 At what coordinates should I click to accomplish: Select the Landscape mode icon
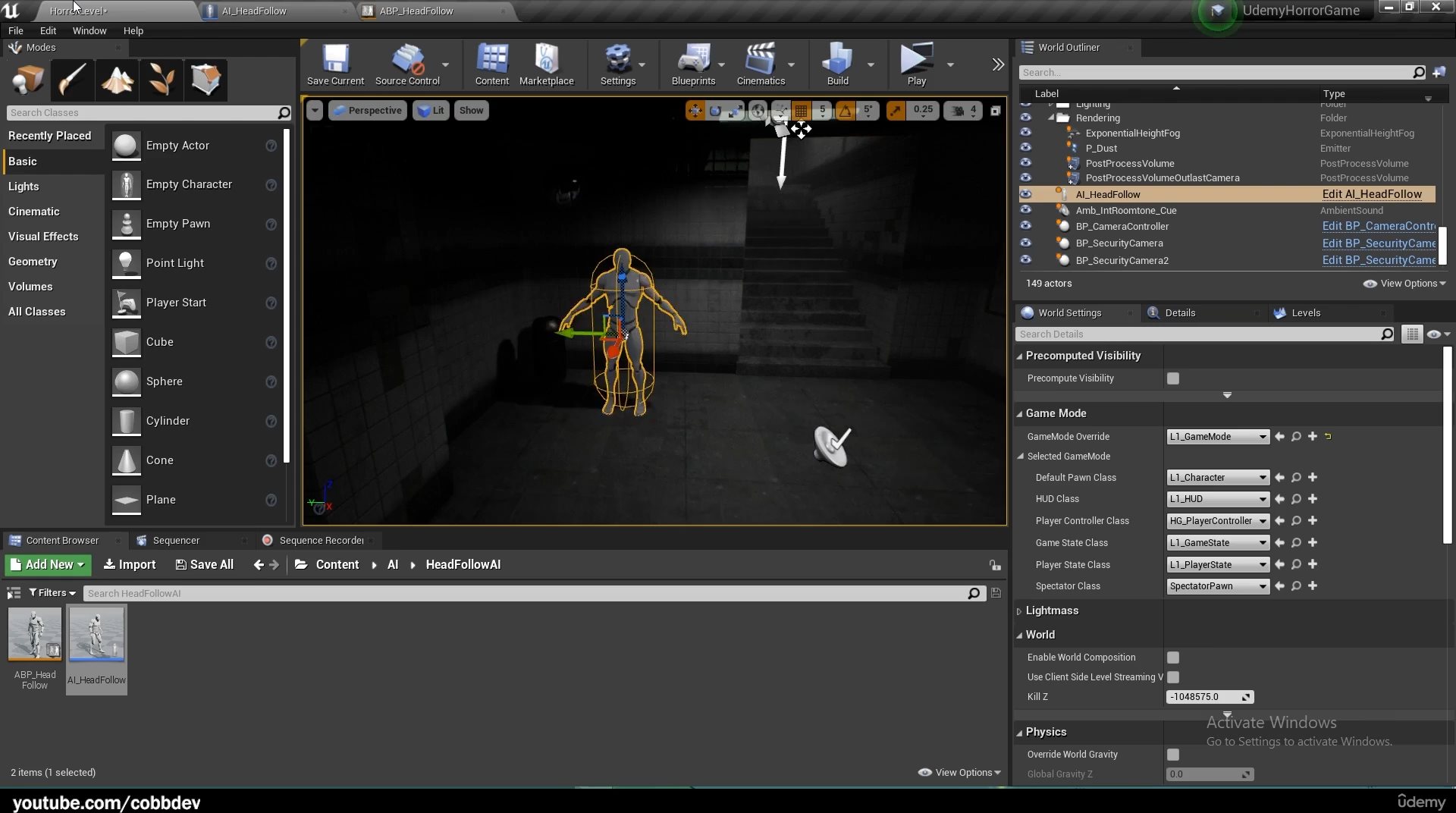click(x=117, y=80)
